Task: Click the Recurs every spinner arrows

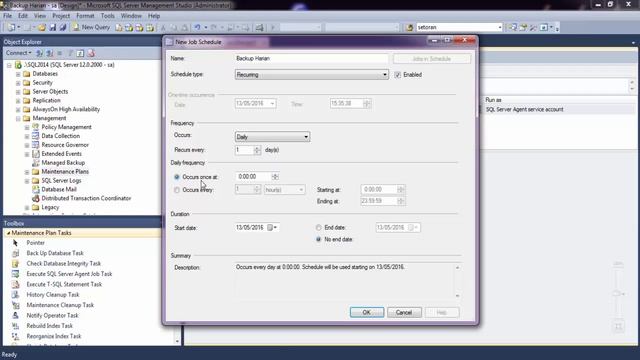Action: tap(257, 150)
